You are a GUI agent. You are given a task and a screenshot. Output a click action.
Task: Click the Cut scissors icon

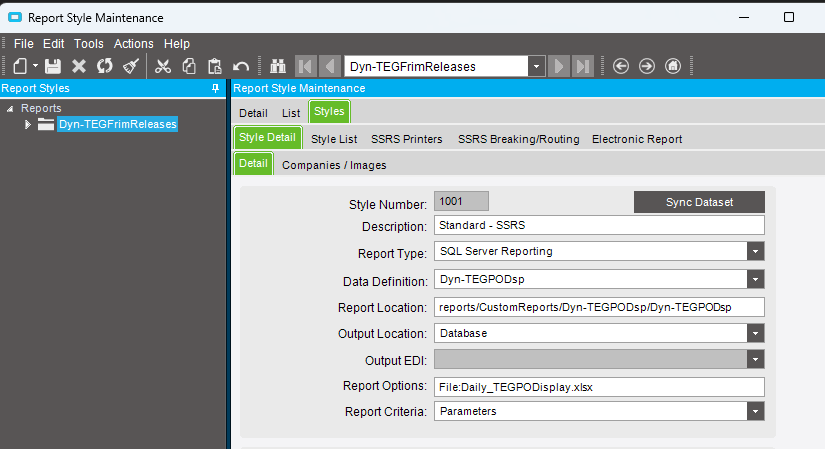click(x=163, y=66)
